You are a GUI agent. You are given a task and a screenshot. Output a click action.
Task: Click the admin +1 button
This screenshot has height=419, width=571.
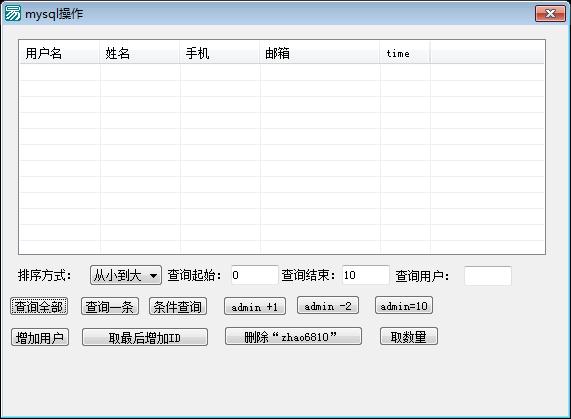point(255,306)
